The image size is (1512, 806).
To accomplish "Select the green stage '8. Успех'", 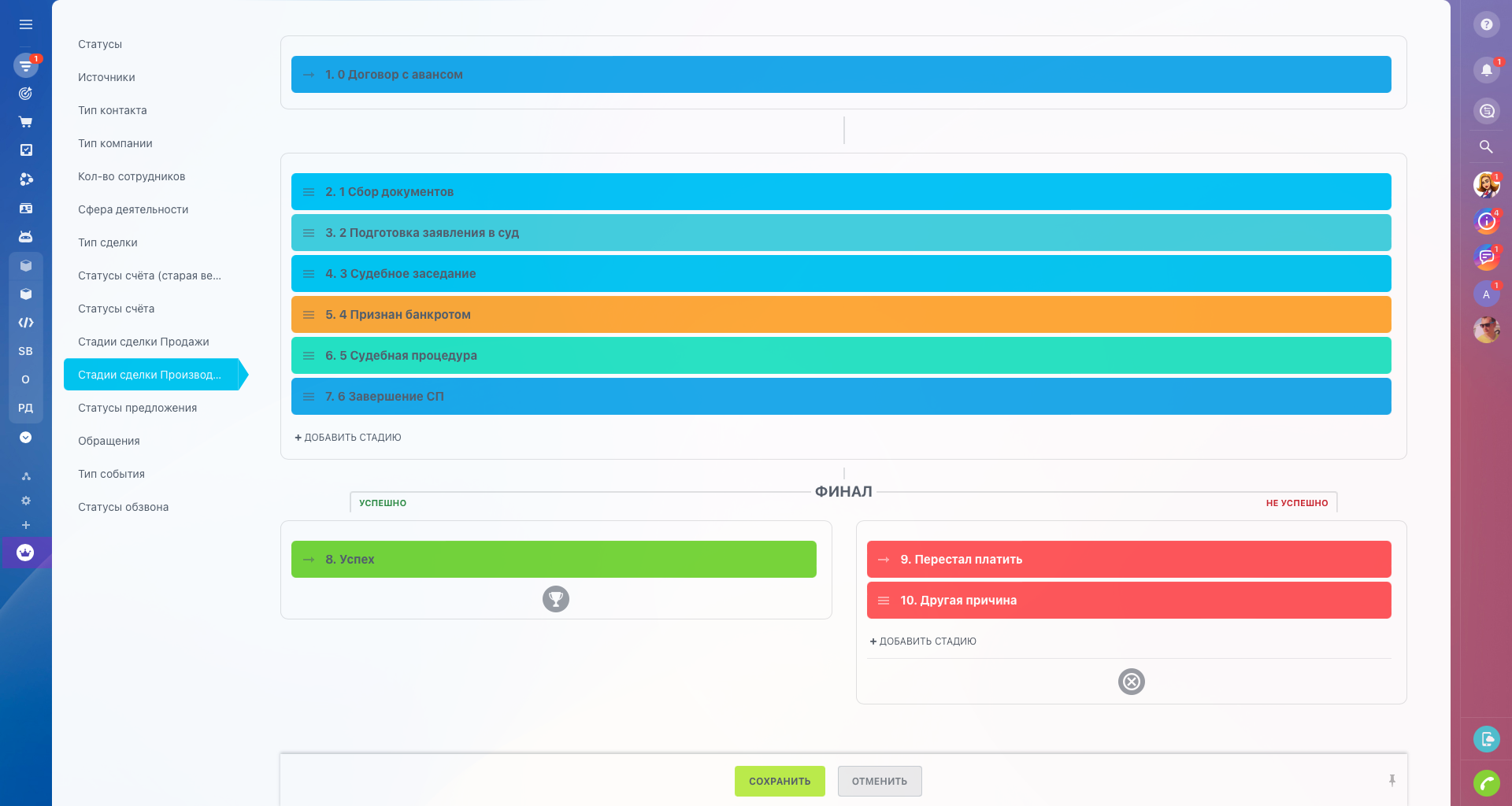I will pos(554,560).
